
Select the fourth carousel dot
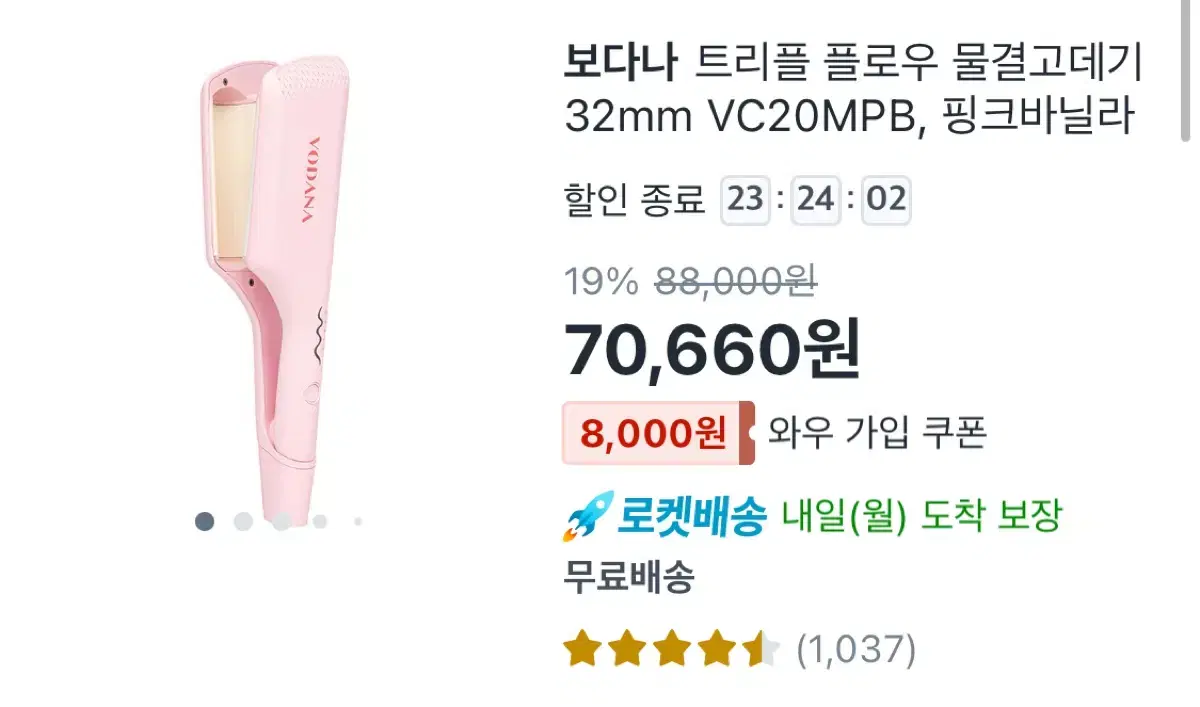pos(320,521)
